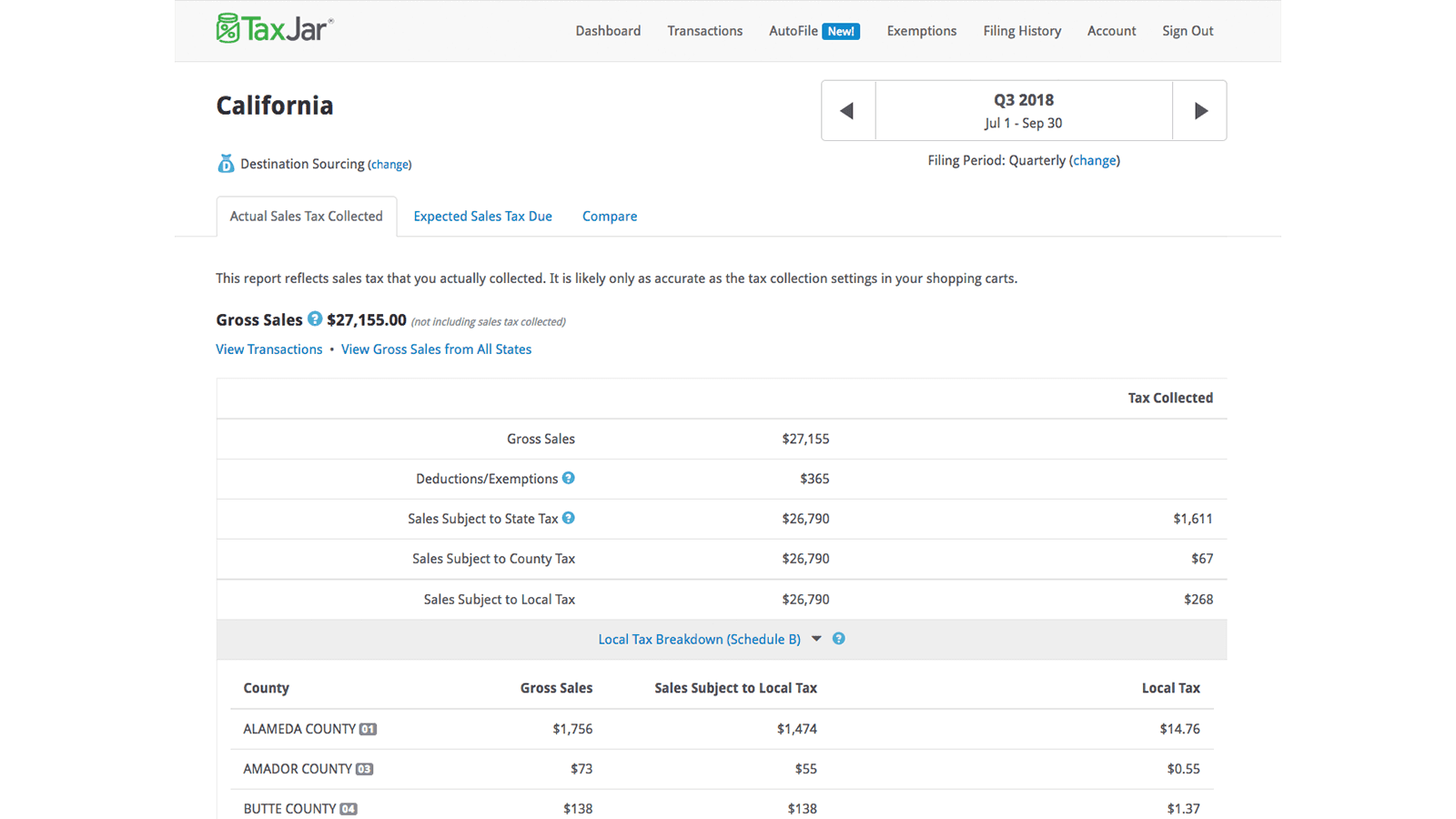Click the Sales Subject to State Tax help icon
The image size is (1456, 819).
point(568,518)
